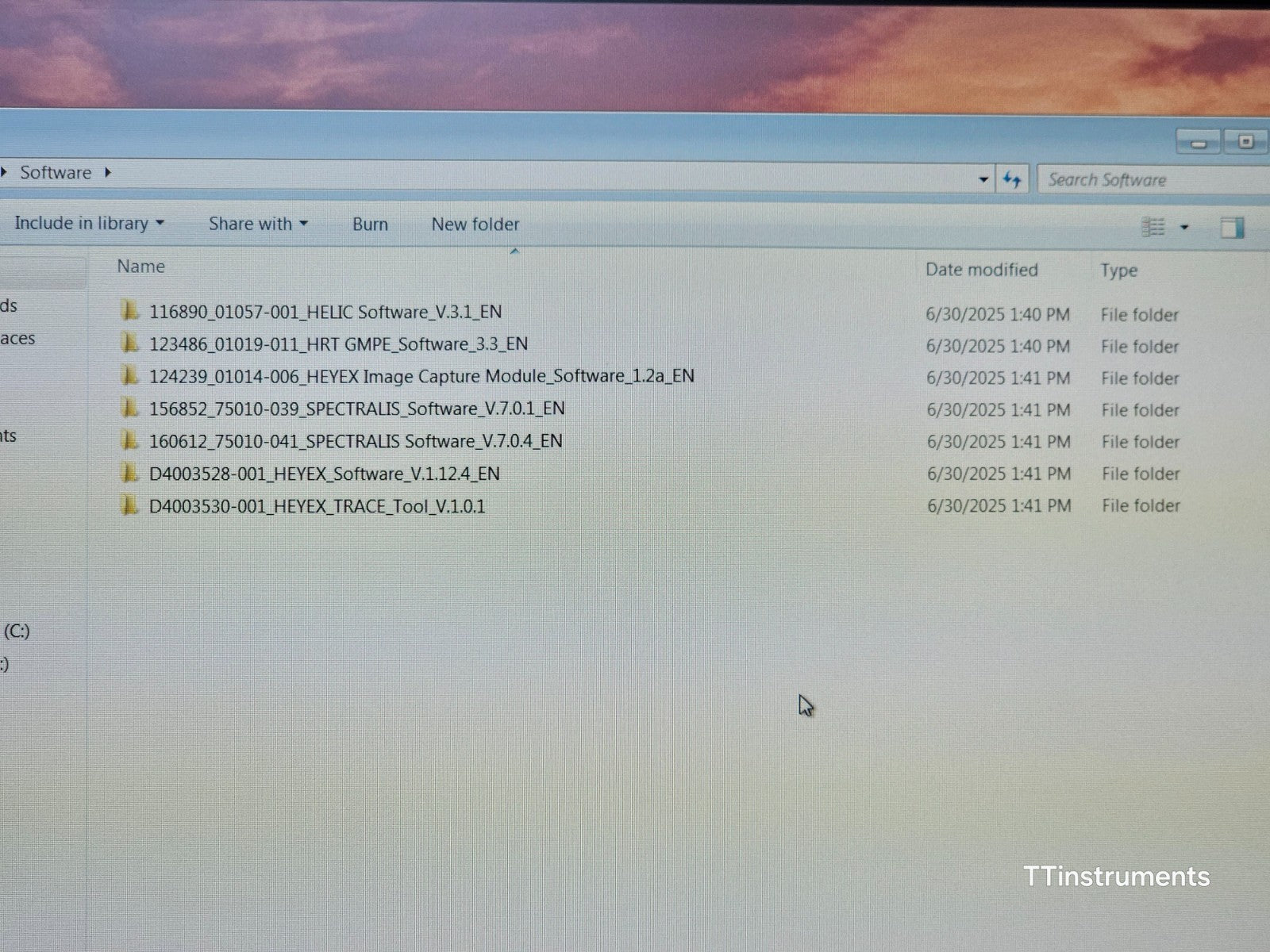The image size is (1270, 952).
Task: Click the New folder button
Action: pyautogui.click(x=475, y=225)
